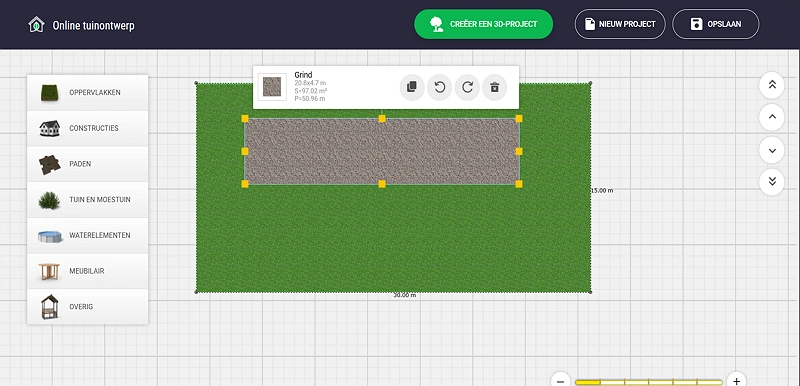This screenshot has width=800, height=386.
Task: Click the plant icon beside TUIN EN MOESTUIN
Action: point(49,200)
